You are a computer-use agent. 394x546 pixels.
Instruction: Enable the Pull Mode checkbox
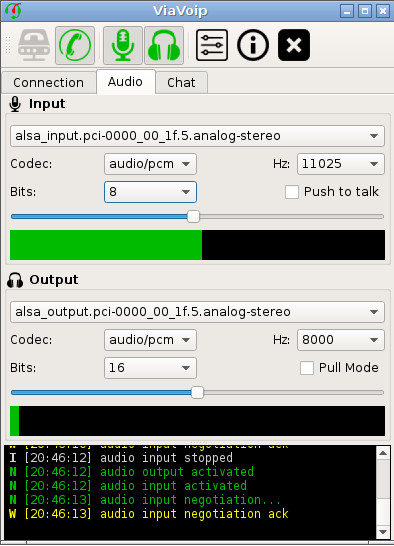(307, 368)
